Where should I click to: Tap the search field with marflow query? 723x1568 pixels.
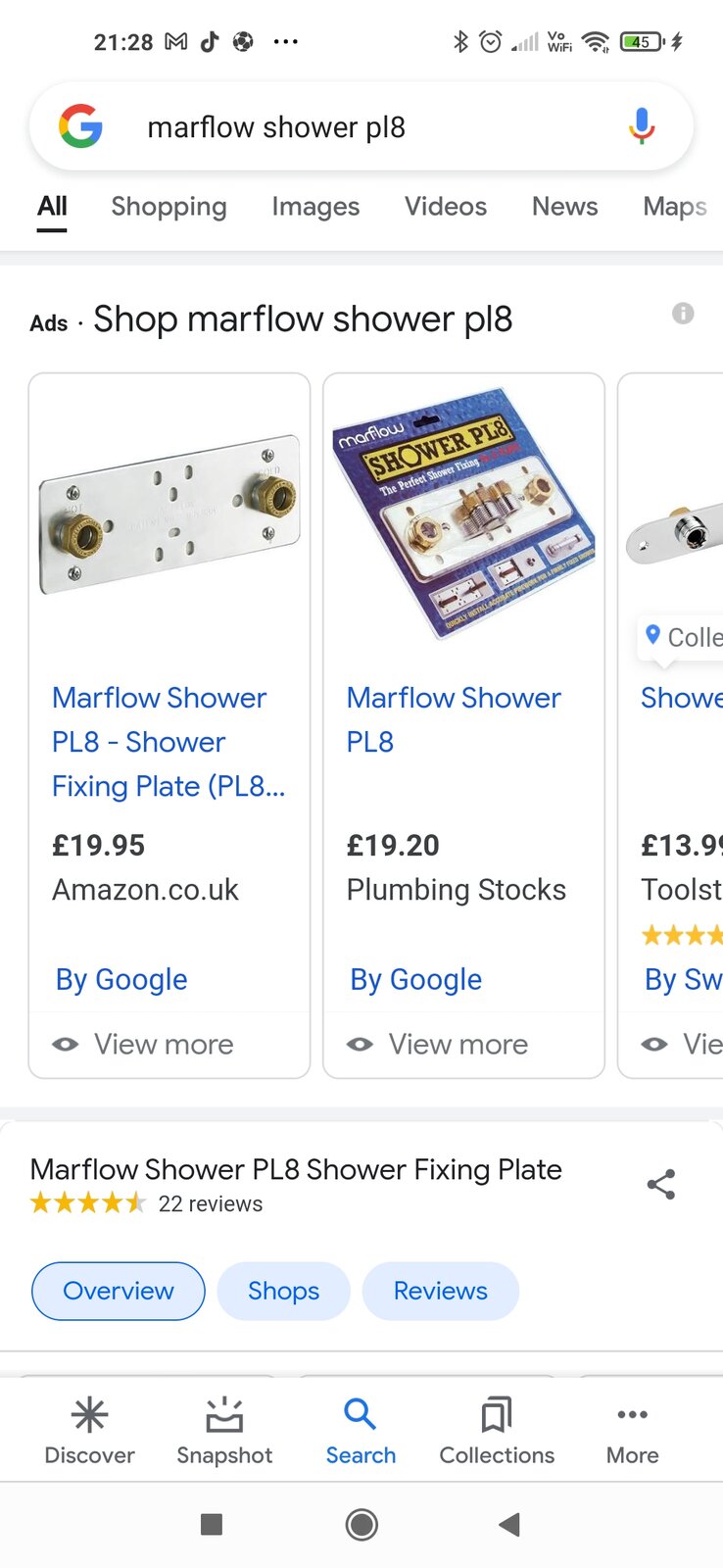pyautogui.click(x=372, y=127)
